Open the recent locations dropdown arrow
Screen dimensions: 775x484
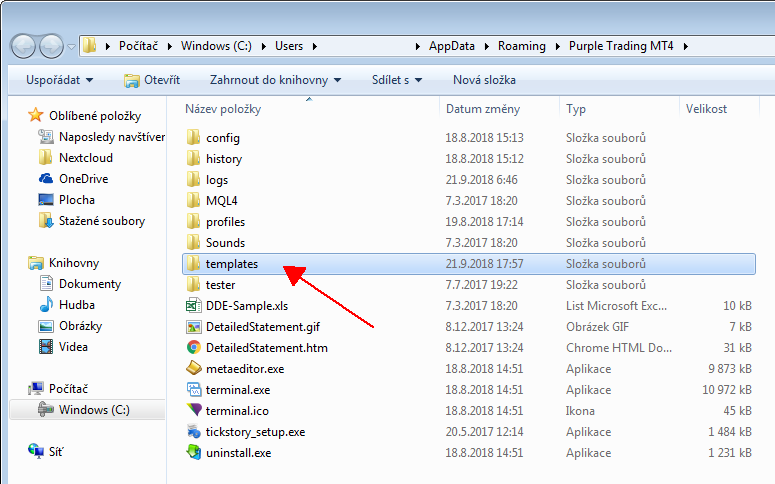pos(72,47)
